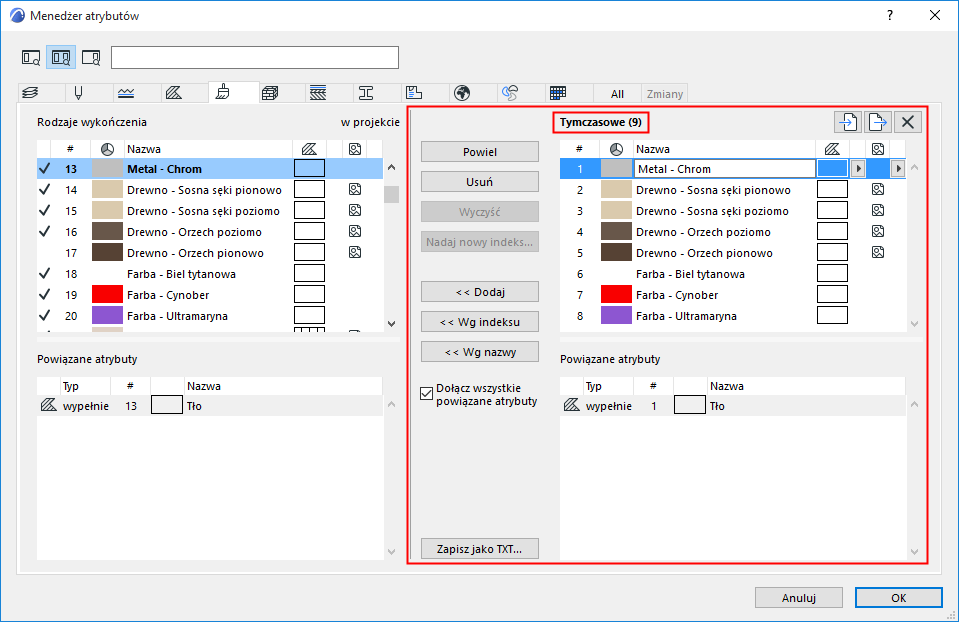Screen dimensions: 959x622
Task: Toggle checkmark of row 20 Farba - Ultramaryna
Action: point(45,316)
